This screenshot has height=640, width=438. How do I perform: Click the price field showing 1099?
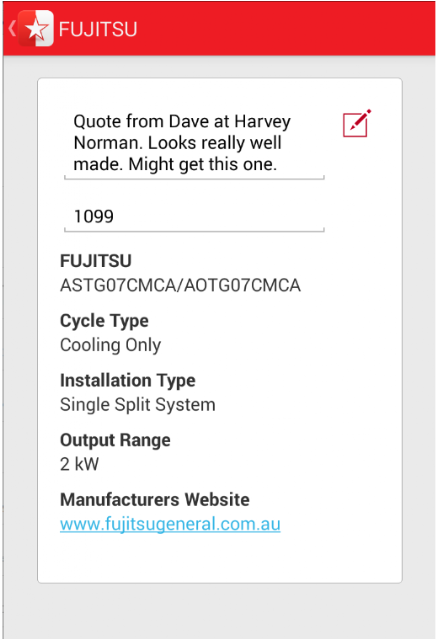point(194,217)
